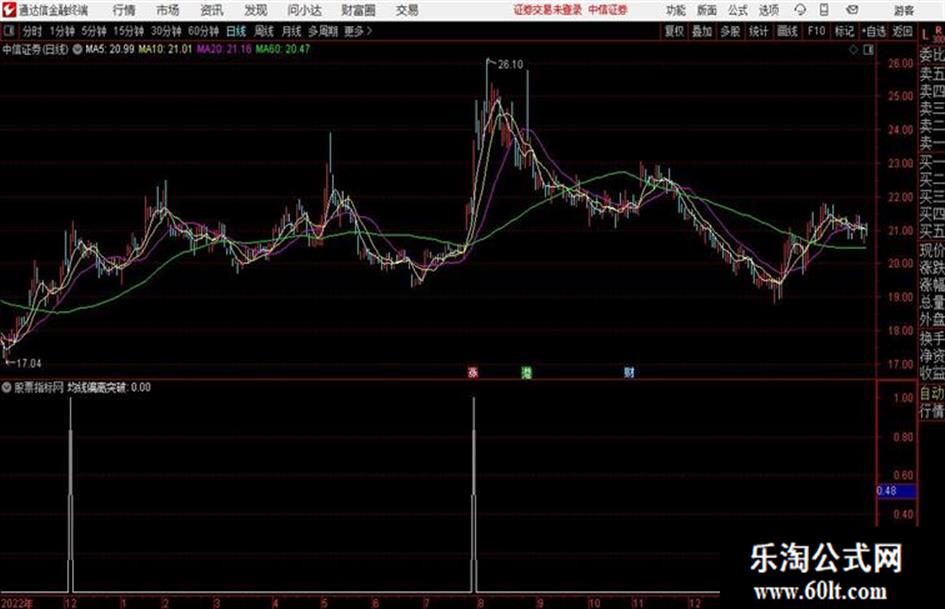
Task: Open the 市场 menu
Action: click(x=168, y=10)
